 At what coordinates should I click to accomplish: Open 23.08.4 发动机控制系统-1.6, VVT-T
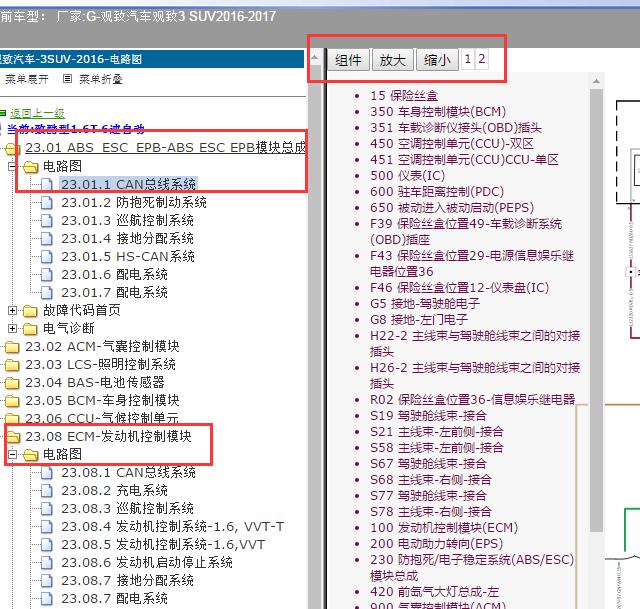[x=172, y=527]
